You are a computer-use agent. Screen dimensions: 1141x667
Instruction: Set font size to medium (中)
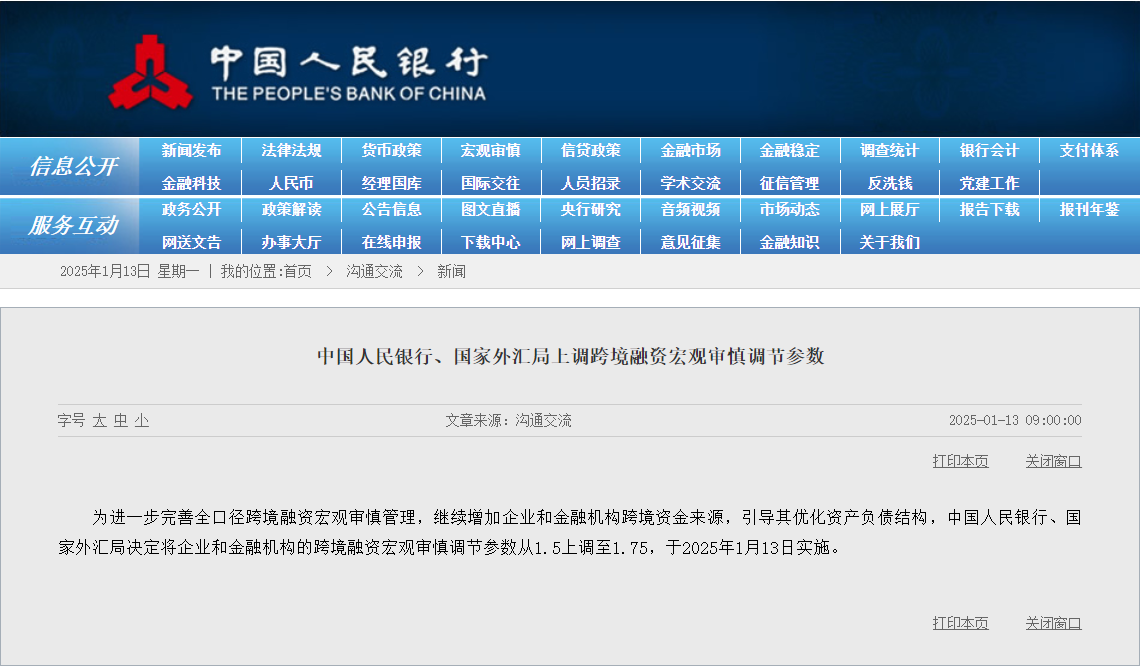click(x=120, y=421)
